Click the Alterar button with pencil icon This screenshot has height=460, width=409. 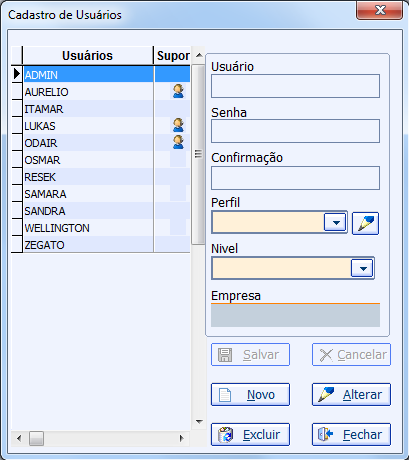tap(351, 394)
